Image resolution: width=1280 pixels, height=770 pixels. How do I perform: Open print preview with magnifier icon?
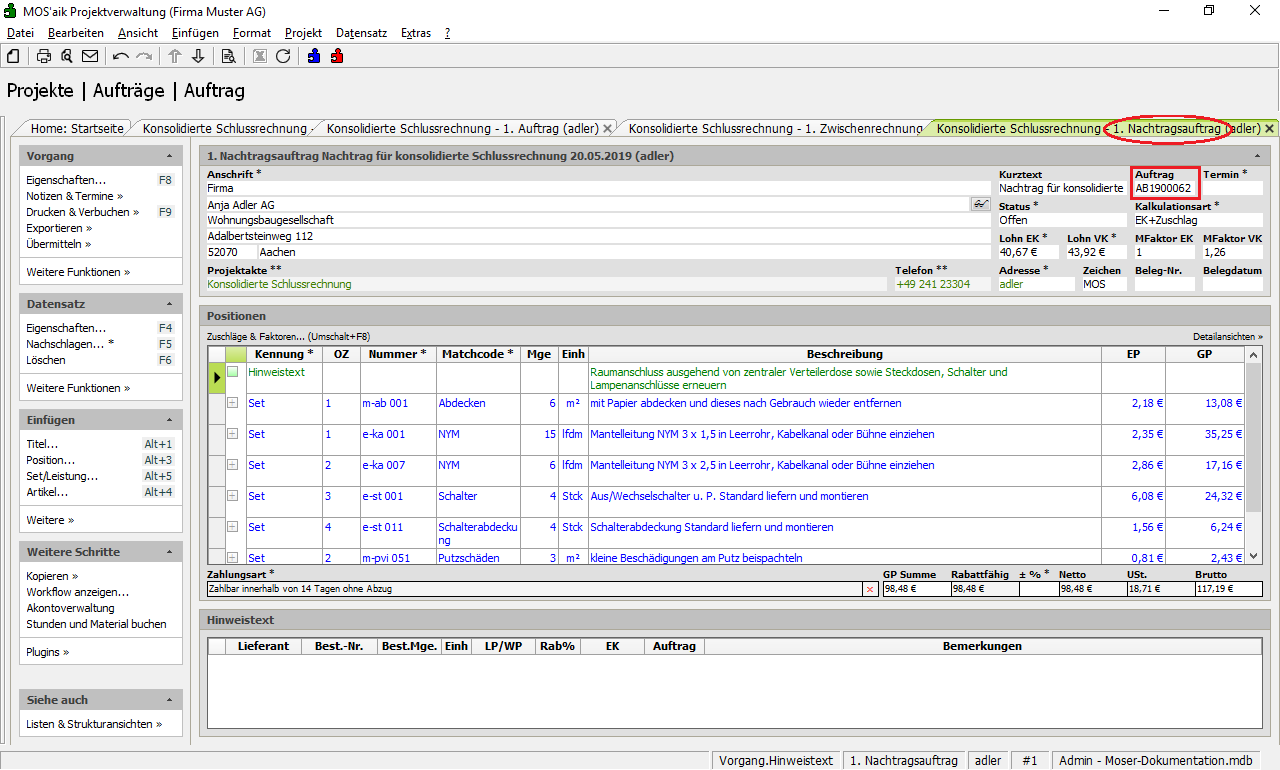(67, 56)
